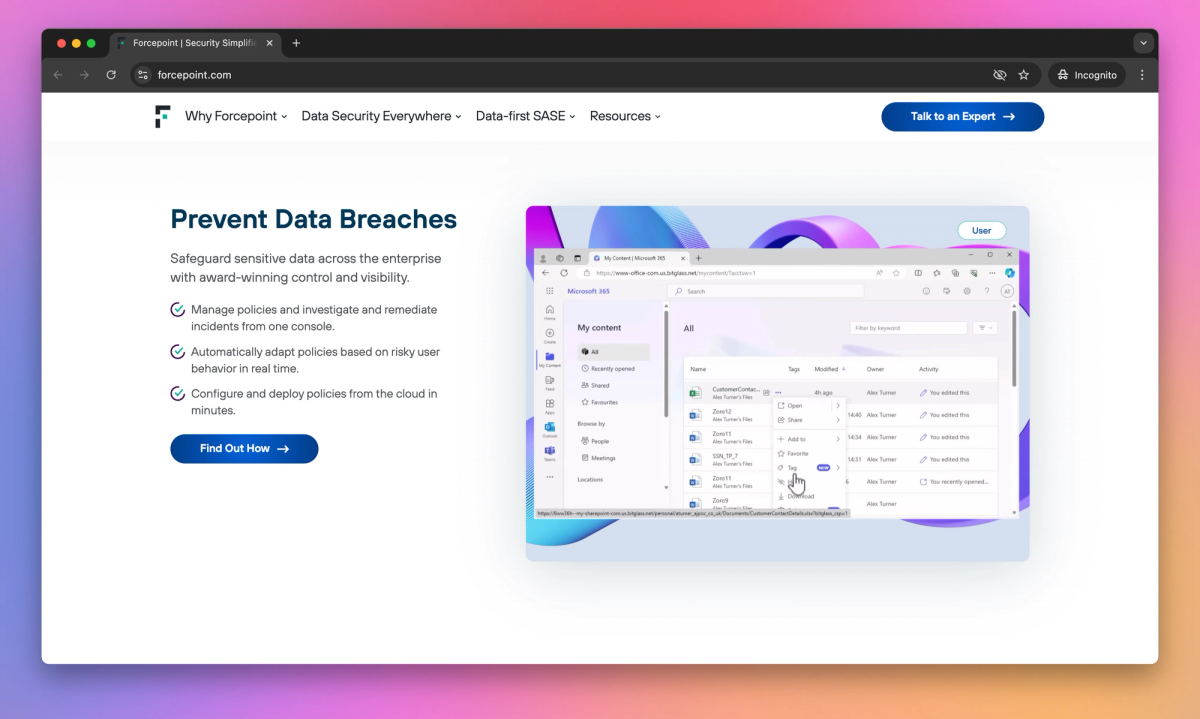1200x719 pixels.
Task: Click the Microsoft 365 help question mark
Action: (987, 291)
